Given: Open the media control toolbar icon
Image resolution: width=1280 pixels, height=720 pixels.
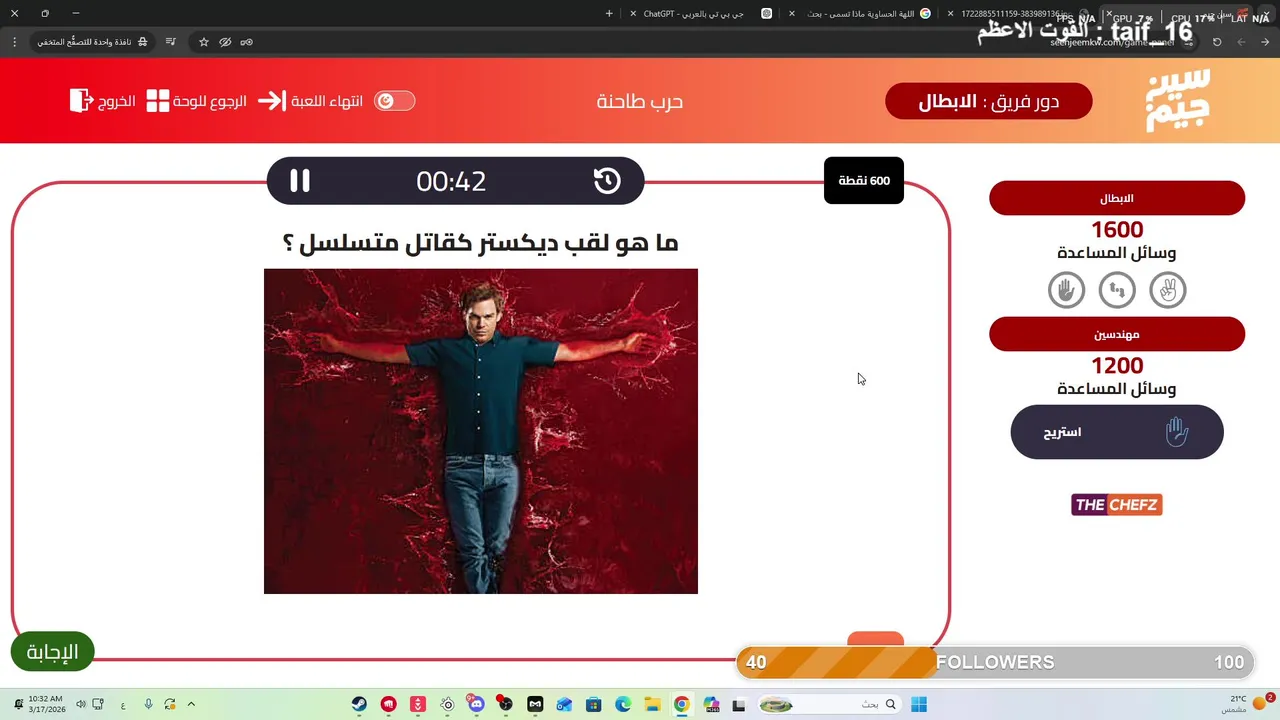Looking at the screenshot, I should pos(170,42).
